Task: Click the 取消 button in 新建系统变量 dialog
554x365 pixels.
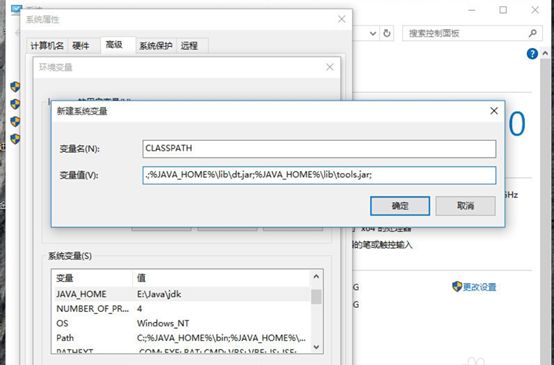Action: coord(465,206)
